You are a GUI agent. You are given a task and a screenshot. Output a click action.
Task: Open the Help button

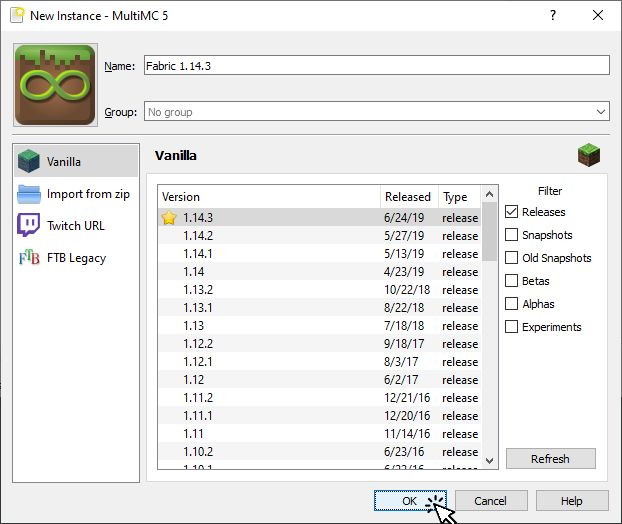click(x=572, y=501)
